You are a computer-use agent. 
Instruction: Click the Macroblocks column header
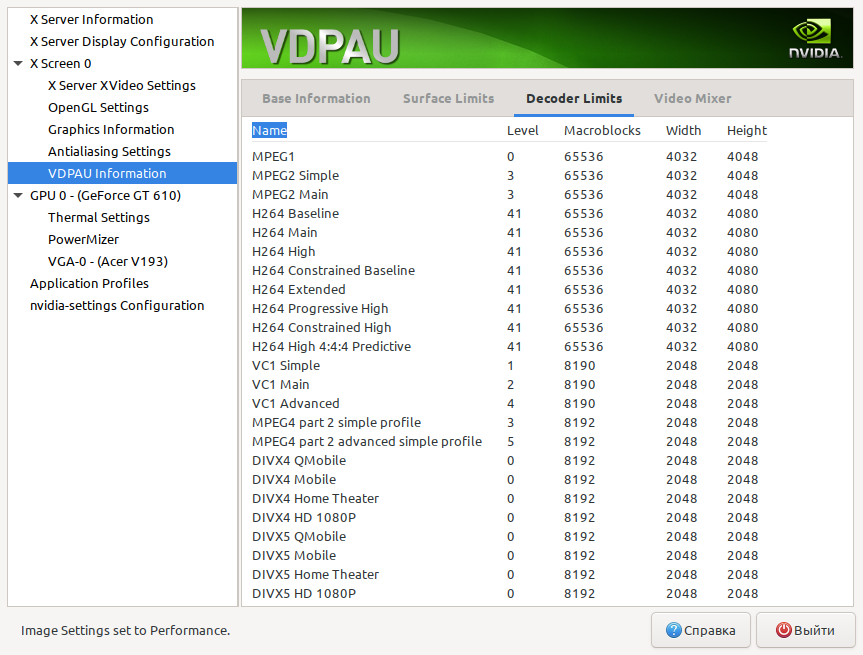point(602,130)
